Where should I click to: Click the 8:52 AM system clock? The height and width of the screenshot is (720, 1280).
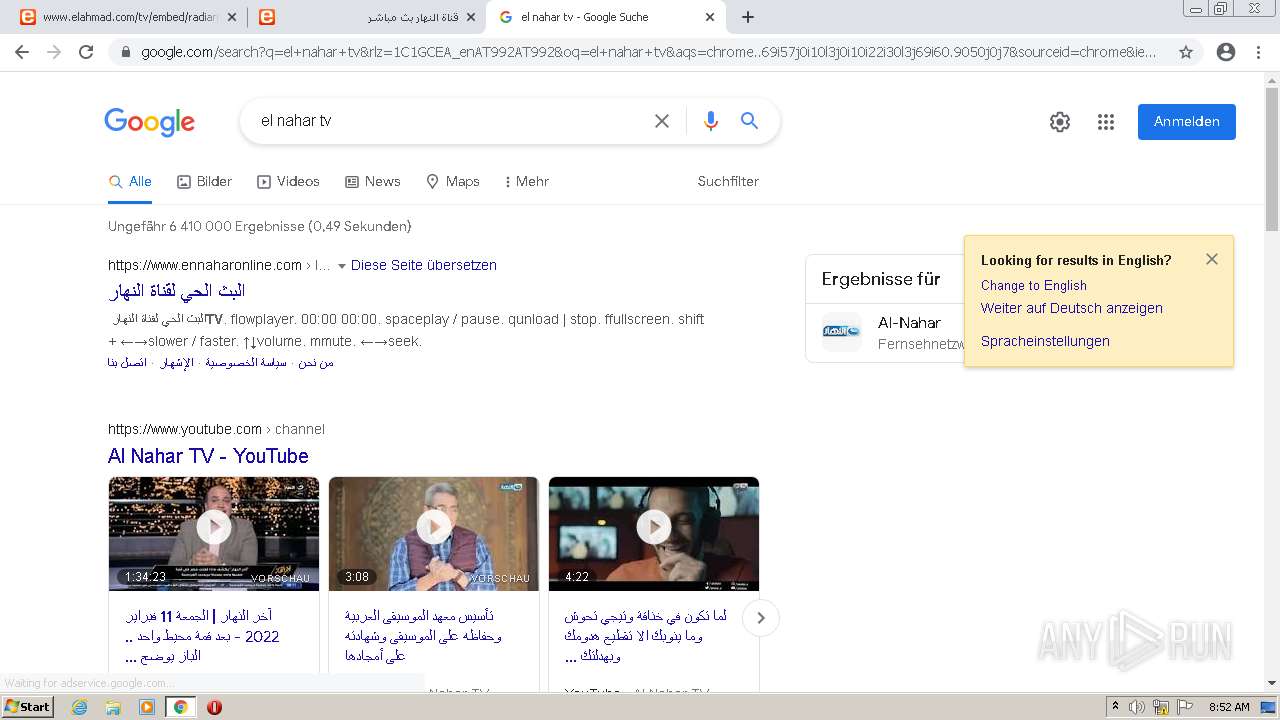[x=1229, y=707]
